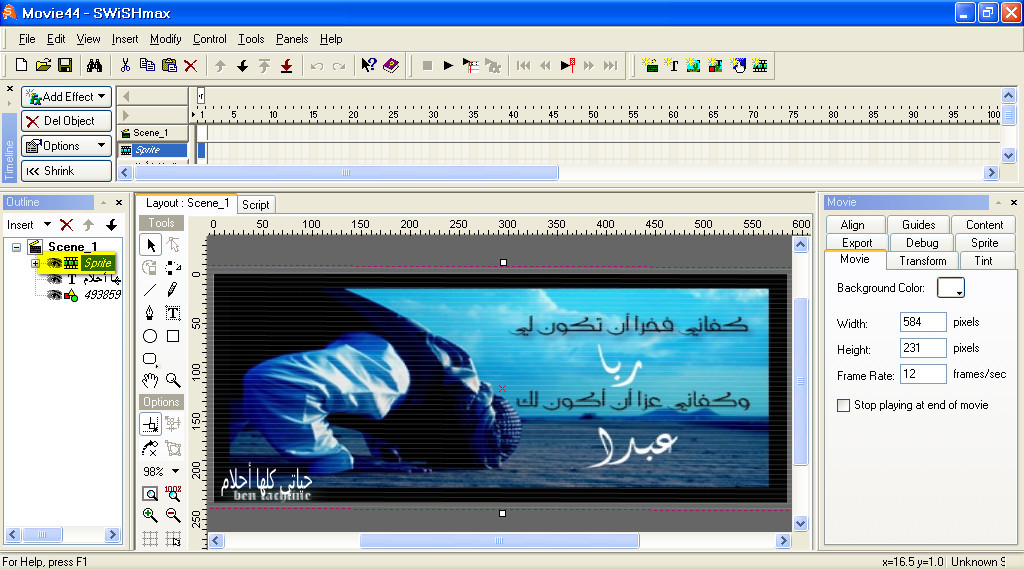This screenshot has height=570, width=1024.
Task: Enable Stop playing at end of movie
Action: coord(844,405)
